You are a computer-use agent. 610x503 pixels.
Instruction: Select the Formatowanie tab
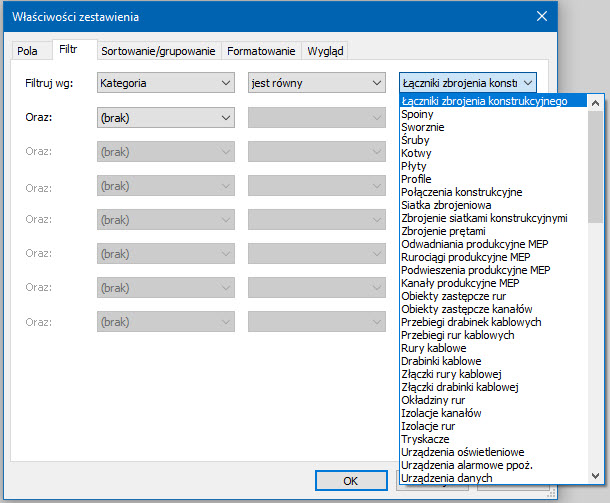click(x=261, y=51)
